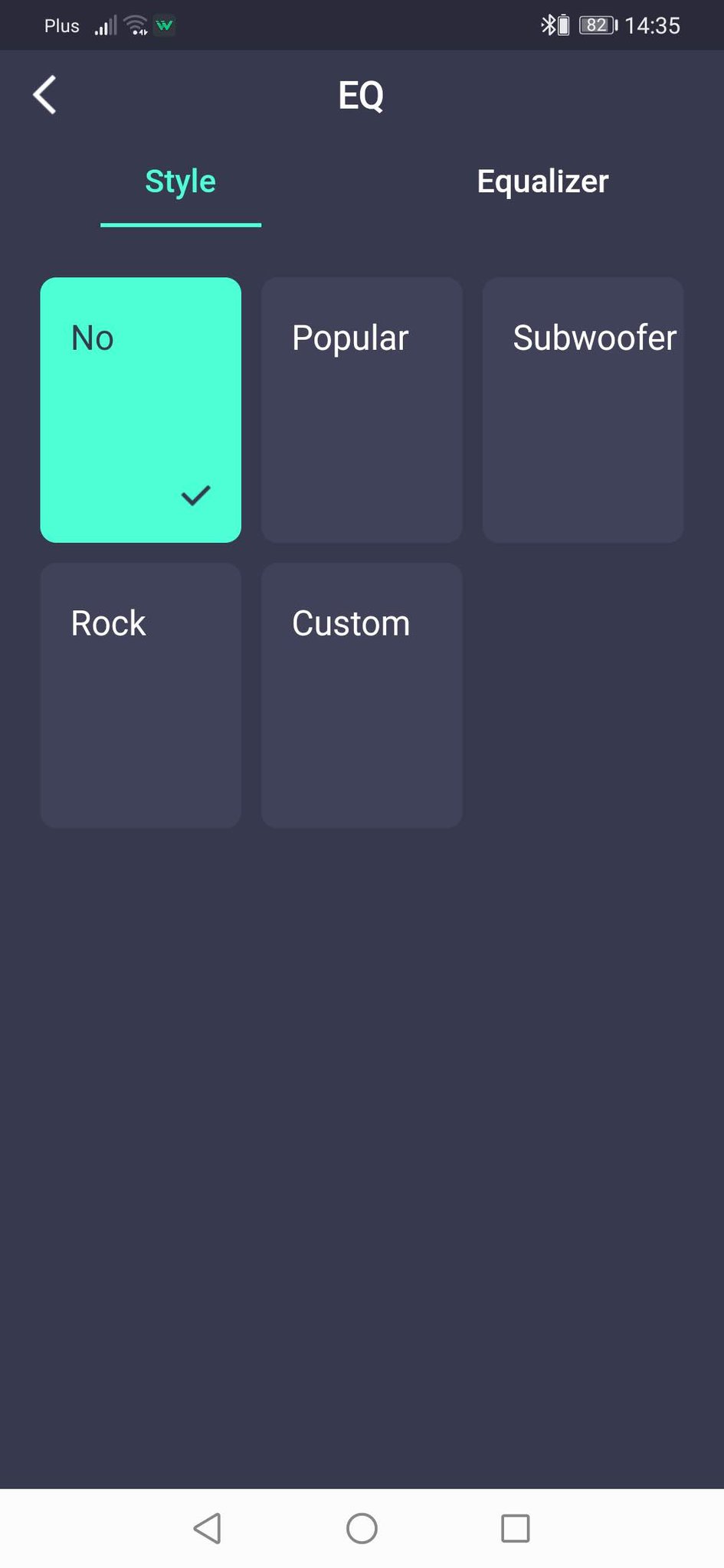This screenshot has height=1568, width=724.
Task: Go back using the top-left arrow
Action: (45, 95)
